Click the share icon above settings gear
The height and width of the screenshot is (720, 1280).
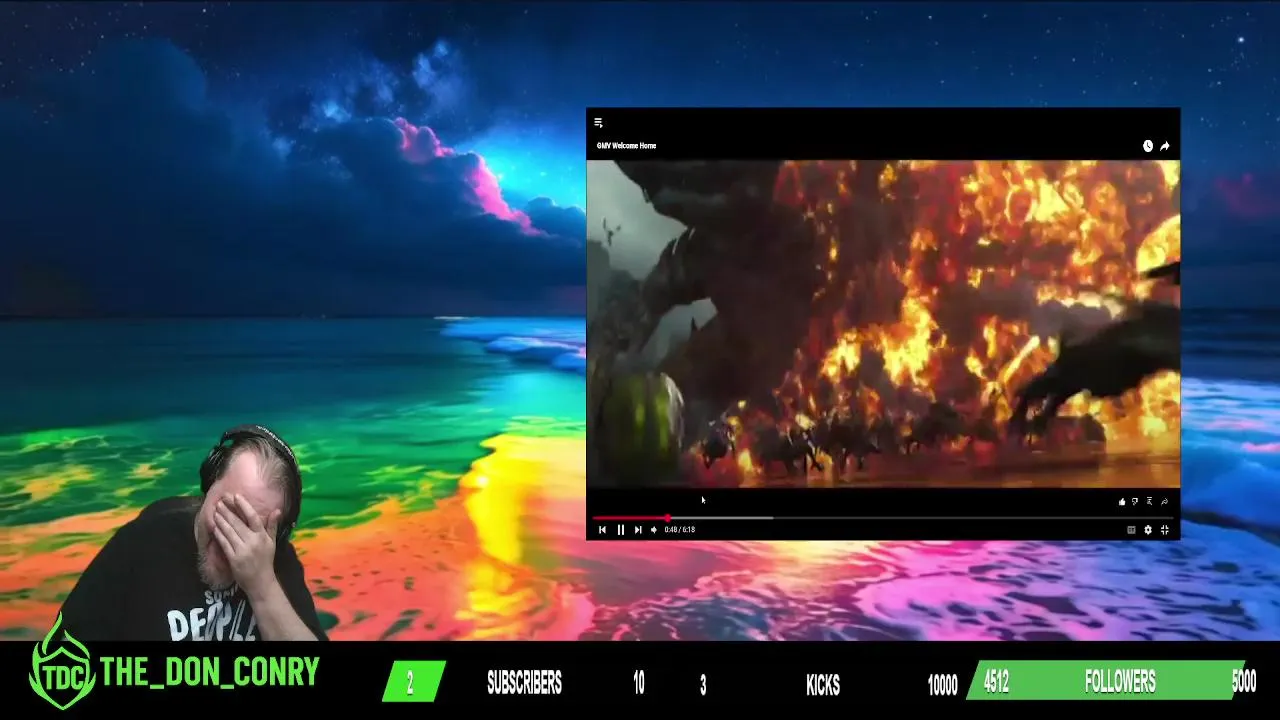1164,502
